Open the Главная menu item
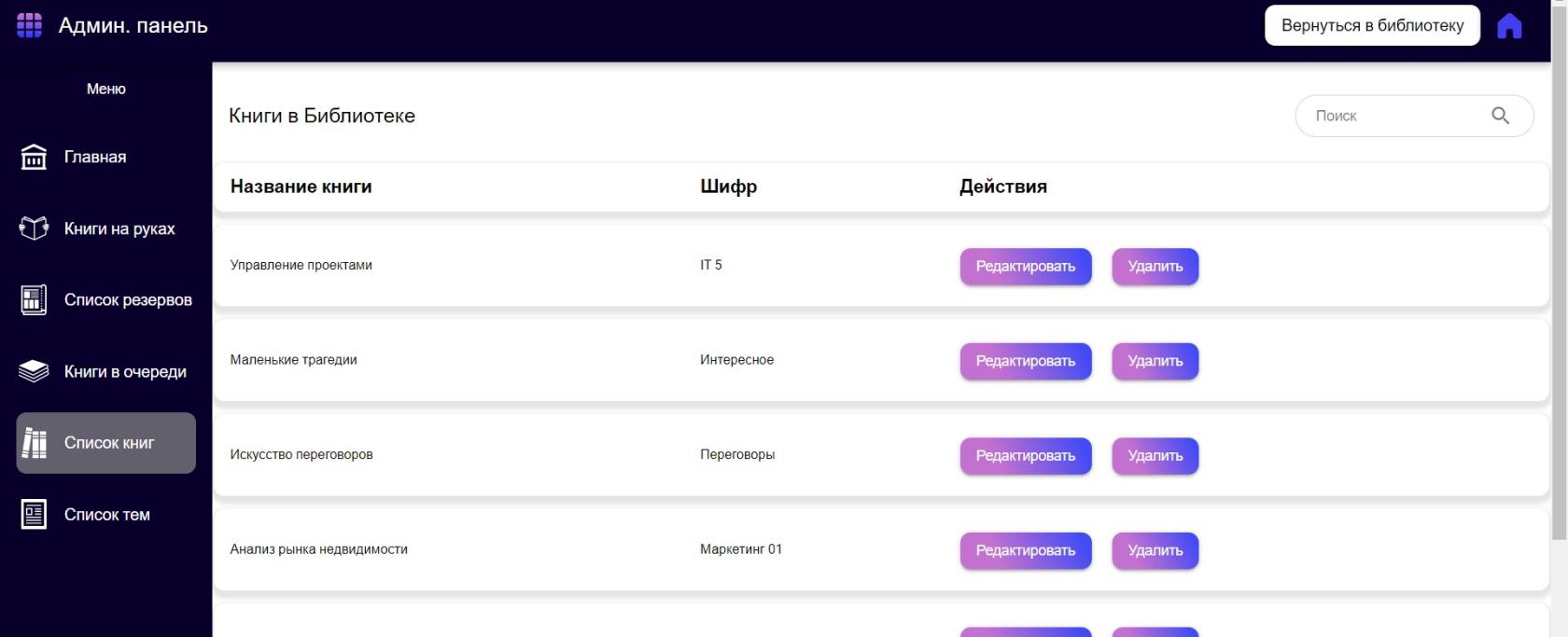The image size is (1568, 637). click(95, 157)
